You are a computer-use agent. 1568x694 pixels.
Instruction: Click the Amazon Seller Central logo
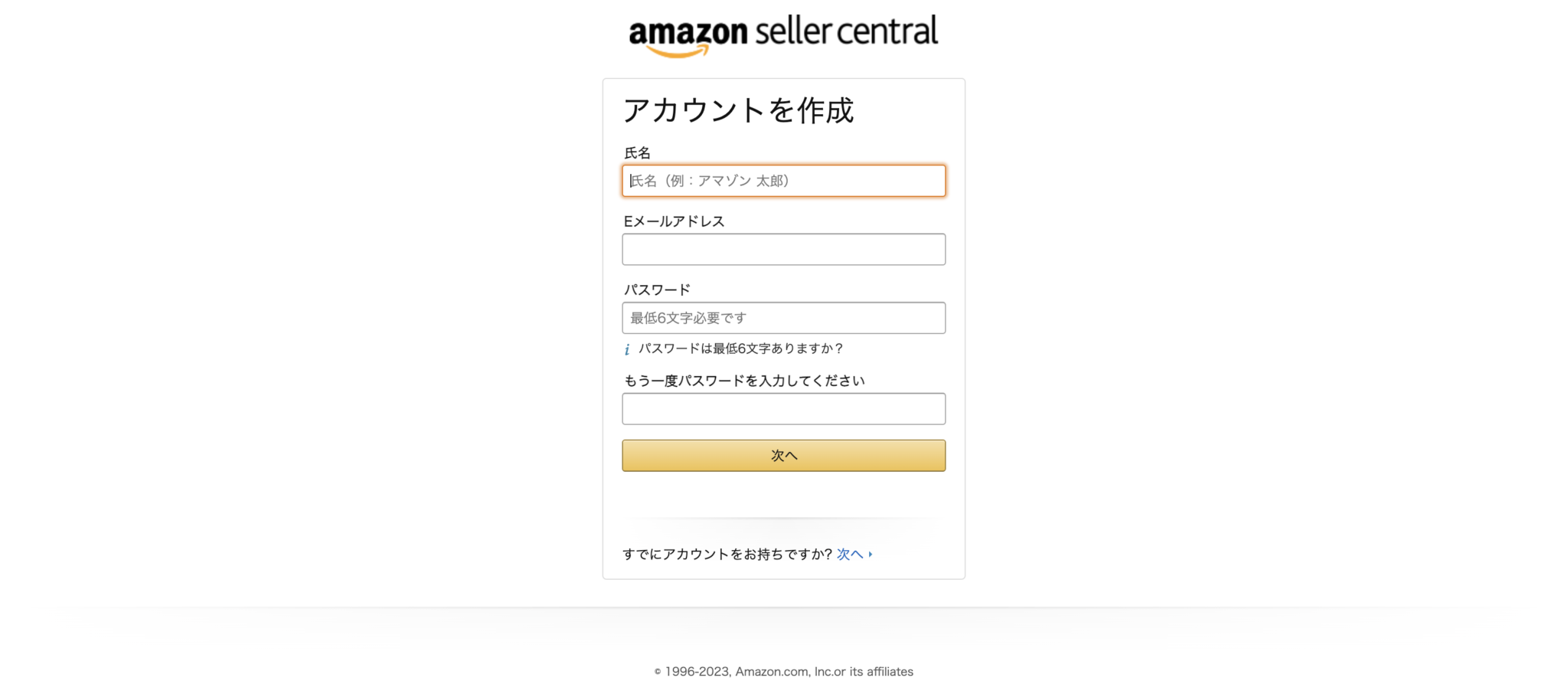click(x=782, y=32)
